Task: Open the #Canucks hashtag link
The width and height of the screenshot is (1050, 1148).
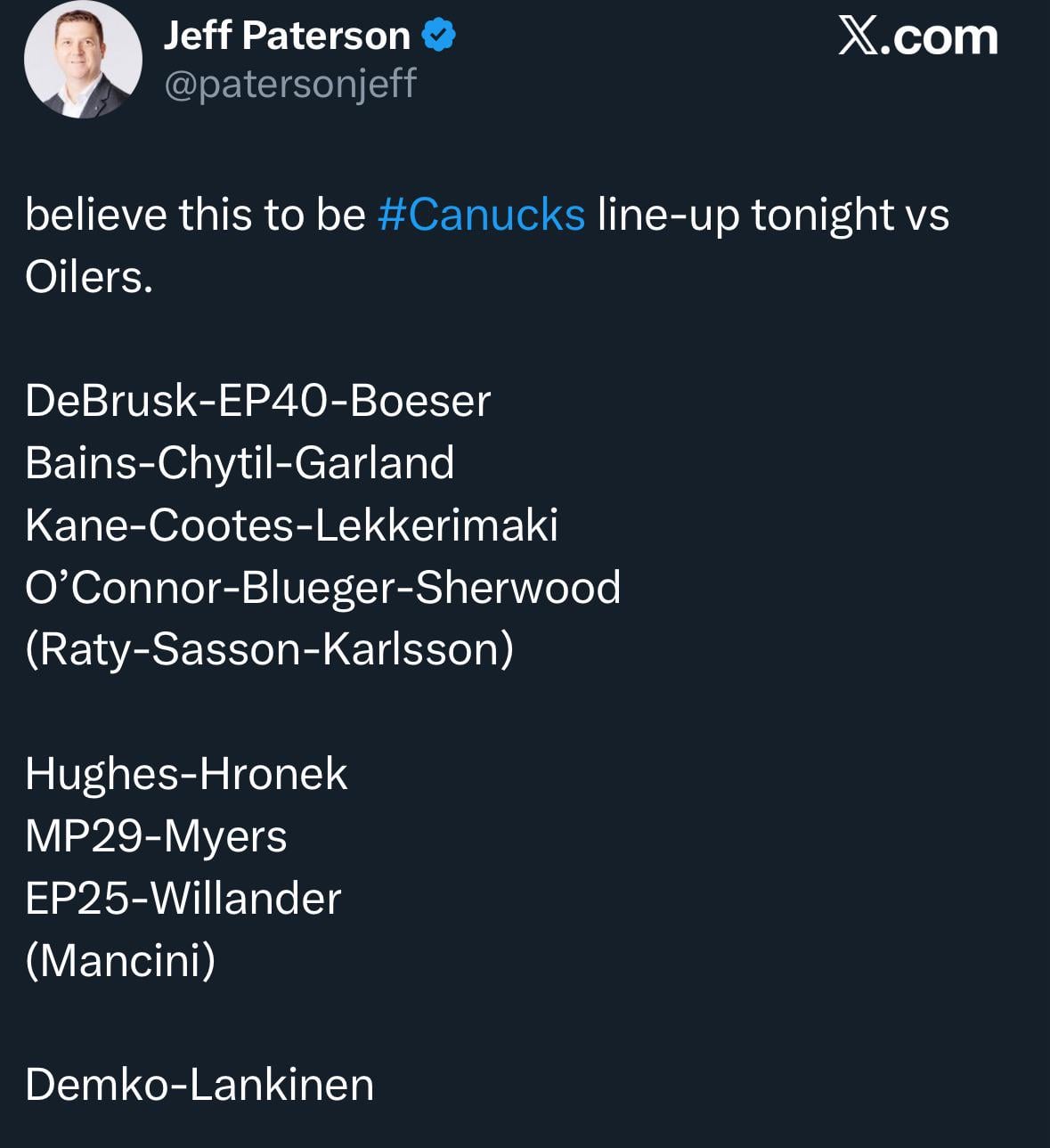Action: tap(481, 215)
